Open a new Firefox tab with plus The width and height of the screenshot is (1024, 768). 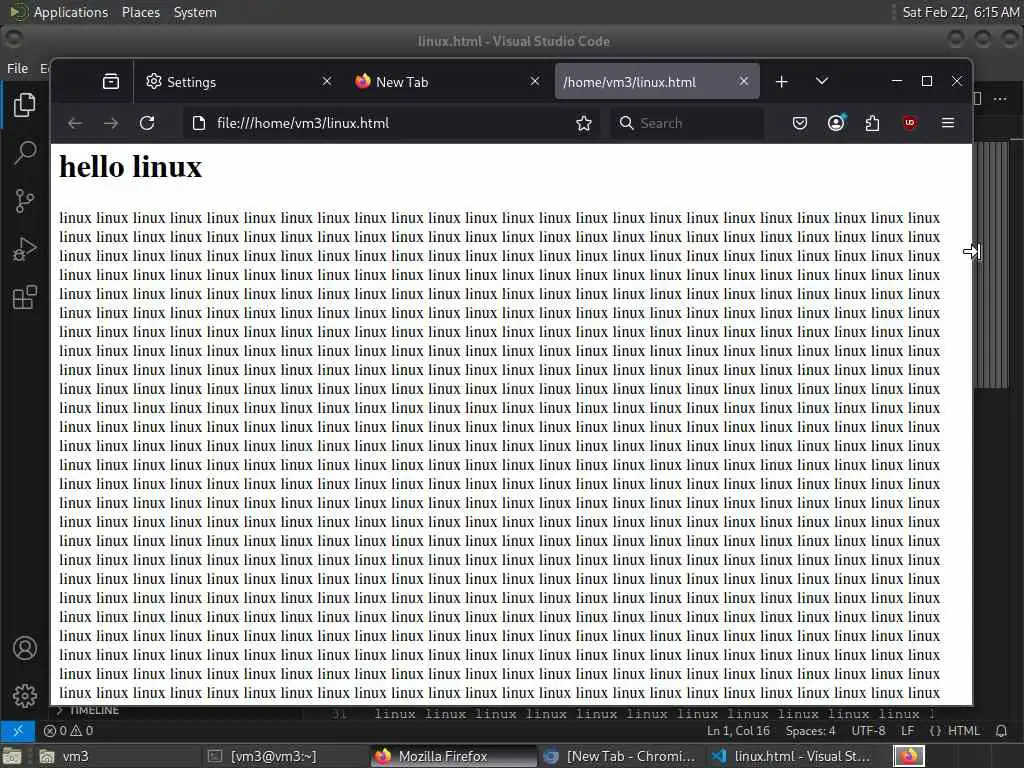point(782,82)
